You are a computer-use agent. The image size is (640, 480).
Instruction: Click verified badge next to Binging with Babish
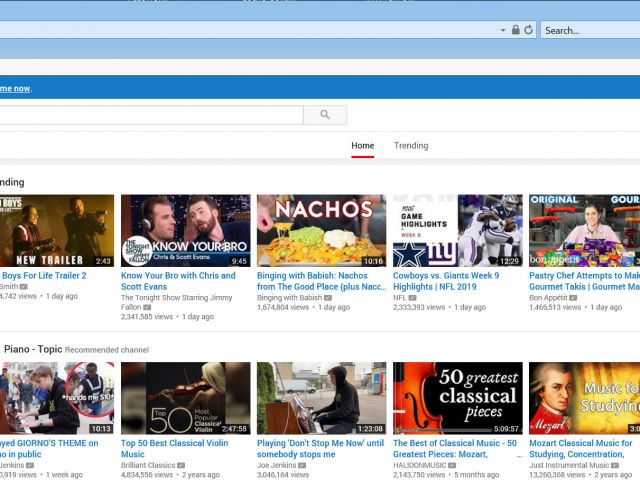[328, 298]
